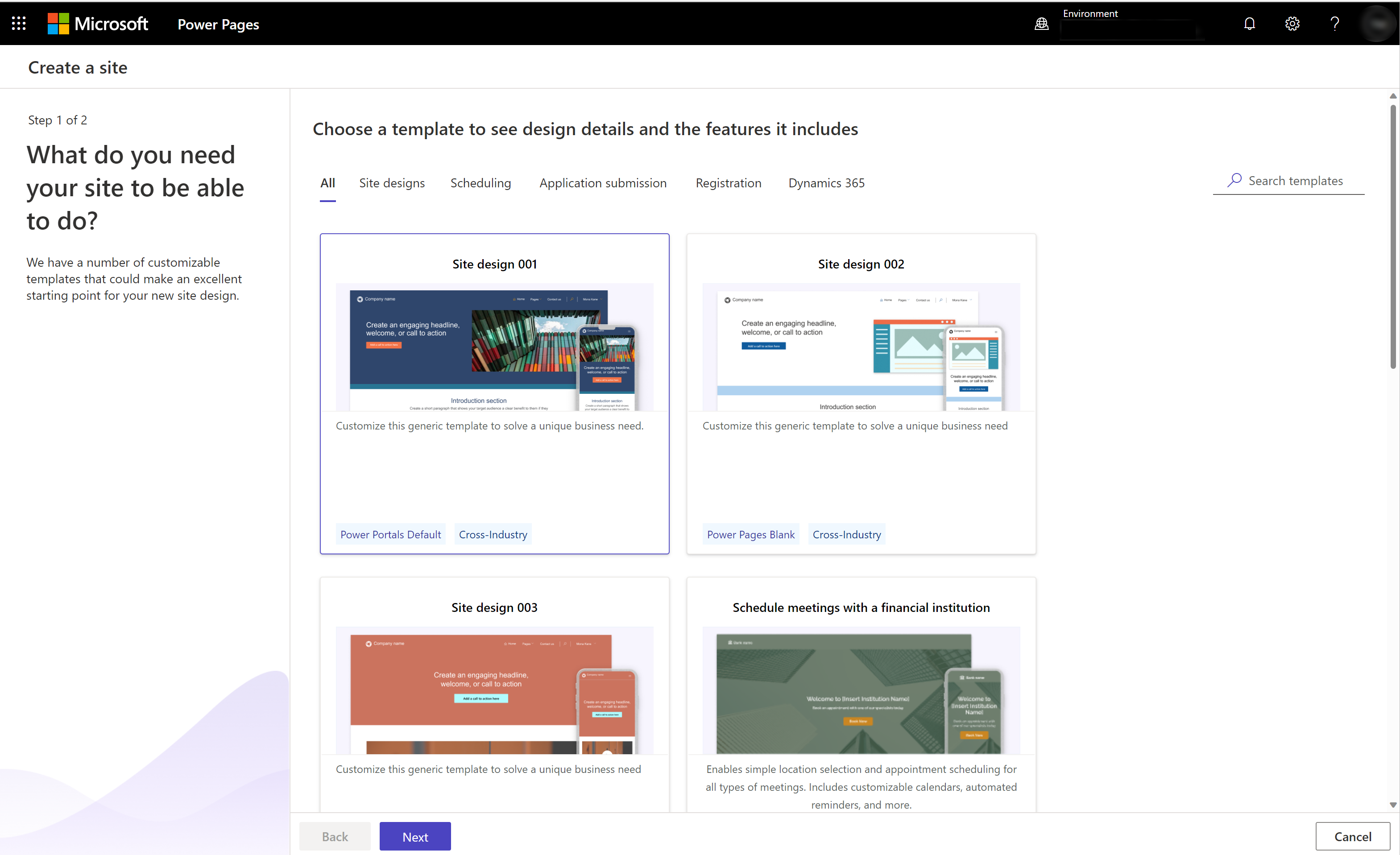Click the Back button to return
1400x855 pixels.
(335, 836)
